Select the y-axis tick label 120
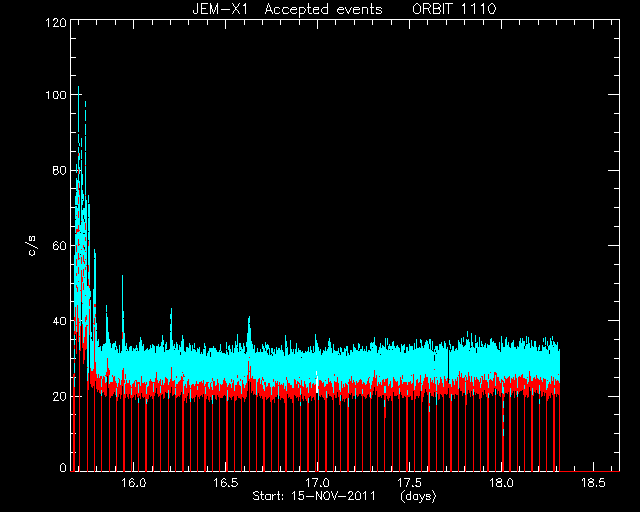The image size is (640, 512). [56, 22]
